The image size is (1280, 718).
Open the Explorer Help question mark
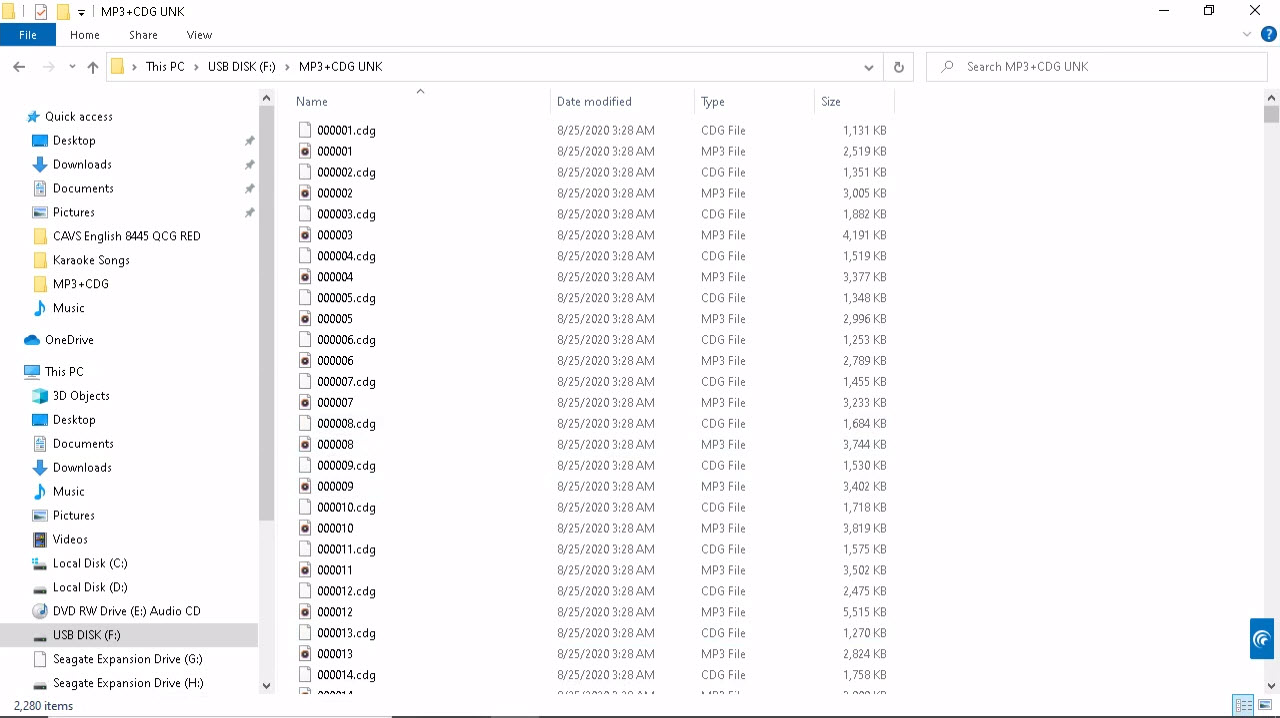pos(1269,34)
